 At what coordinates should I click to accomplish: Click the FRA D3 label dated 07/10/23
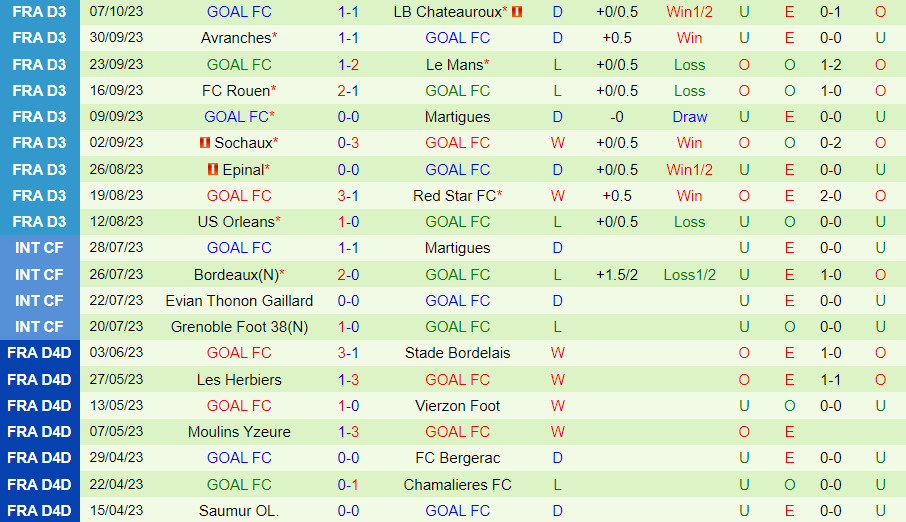(40, 12)
